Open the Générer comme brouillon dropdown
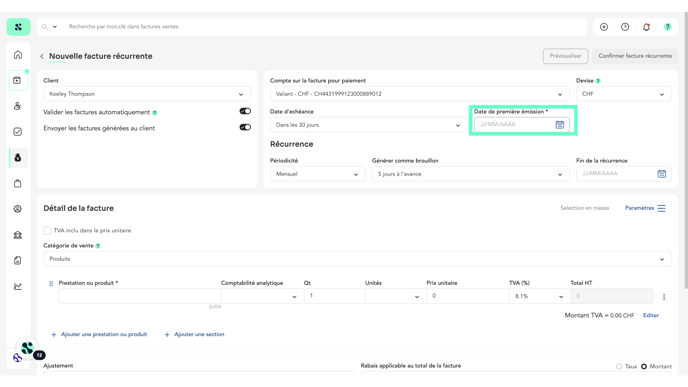The image size is (688, 387). pos(470,174)
